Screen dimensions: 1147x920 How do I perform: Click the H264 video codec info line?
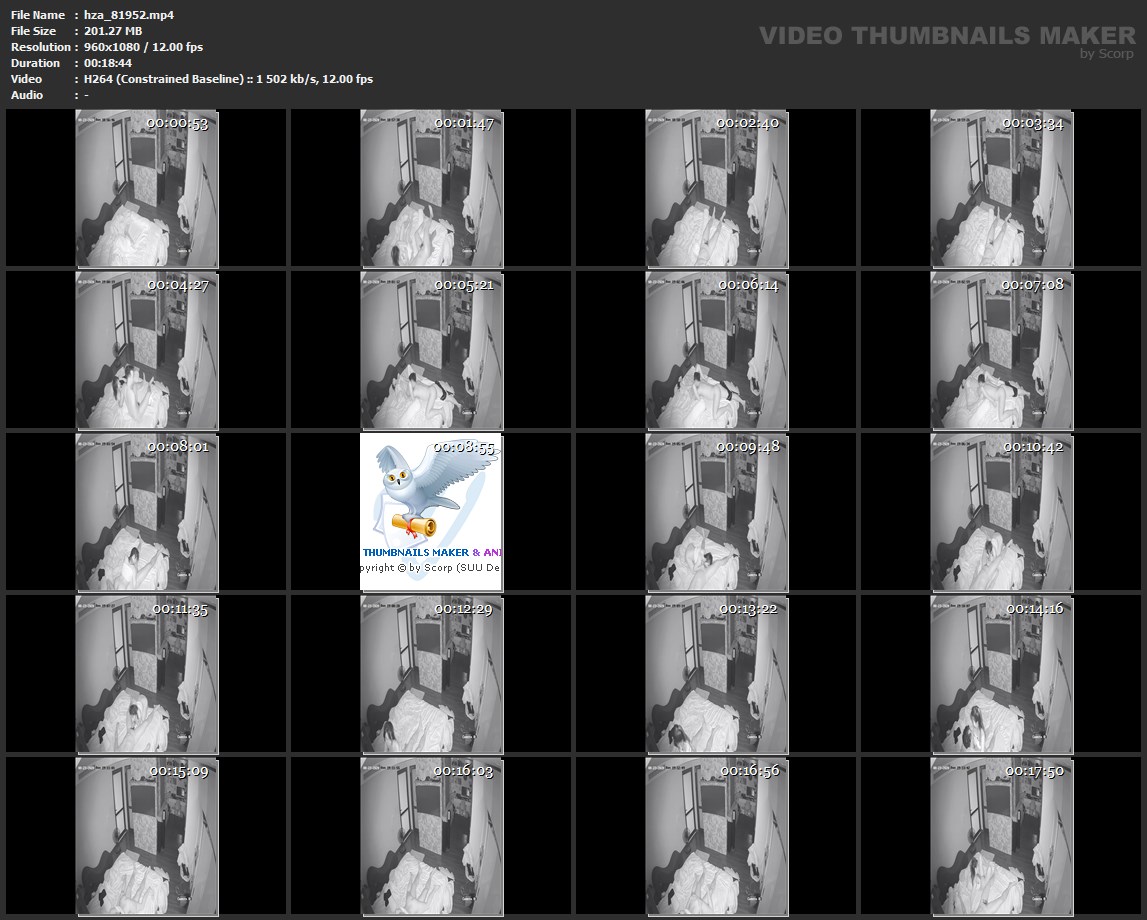pyautogui.click(x=228, y=79)
